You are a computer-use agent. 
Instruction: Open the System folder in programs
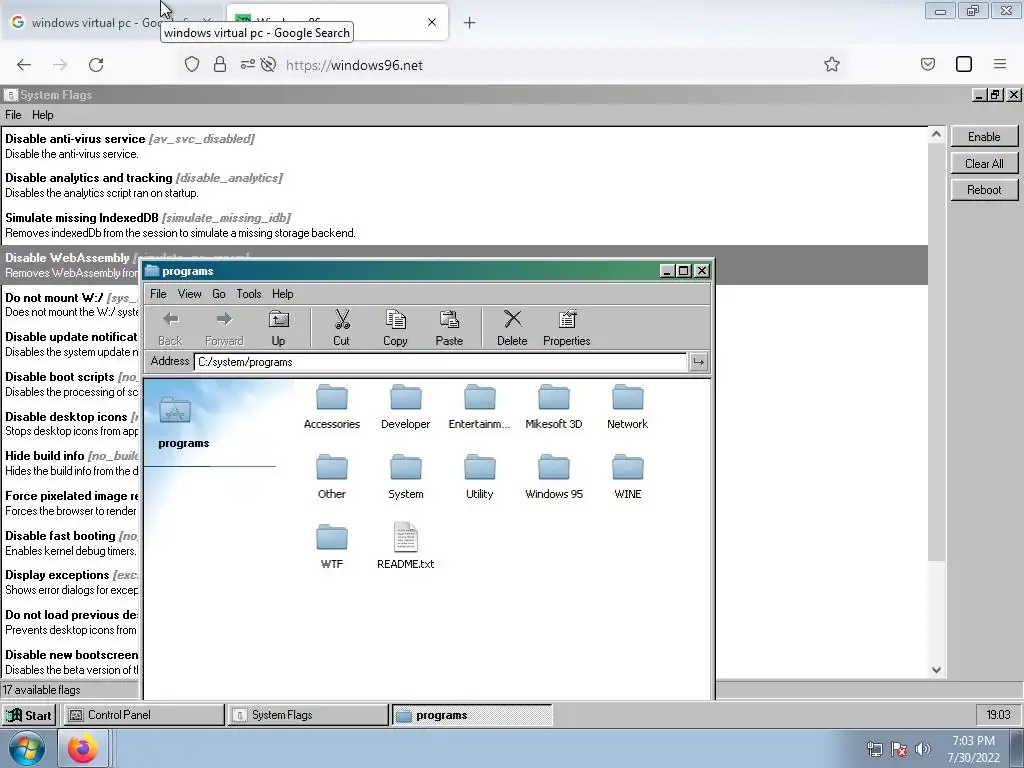point(406,476)
